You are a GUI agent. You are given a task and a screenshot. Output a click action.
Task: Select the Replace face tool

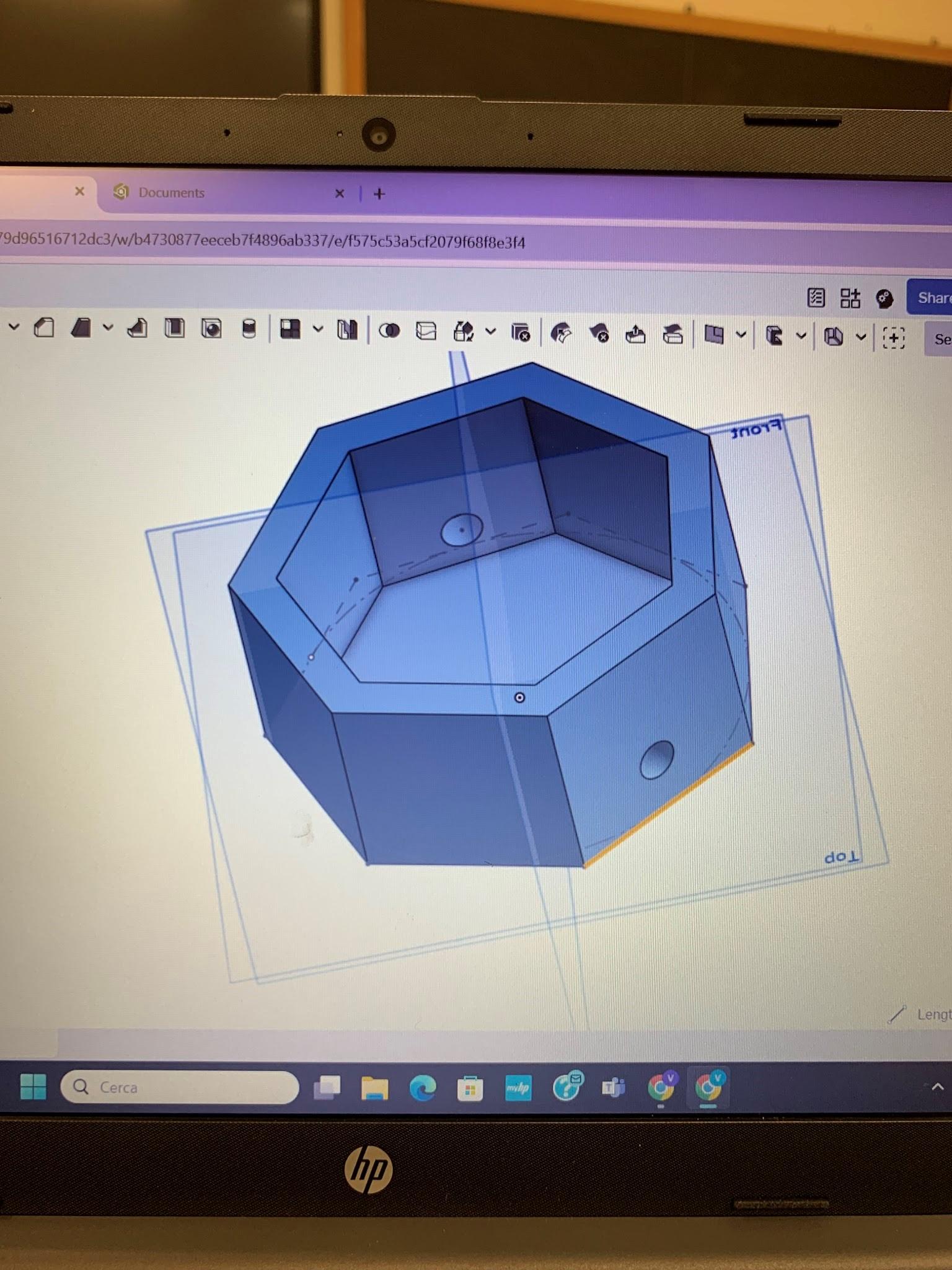(x=672, y=335)
